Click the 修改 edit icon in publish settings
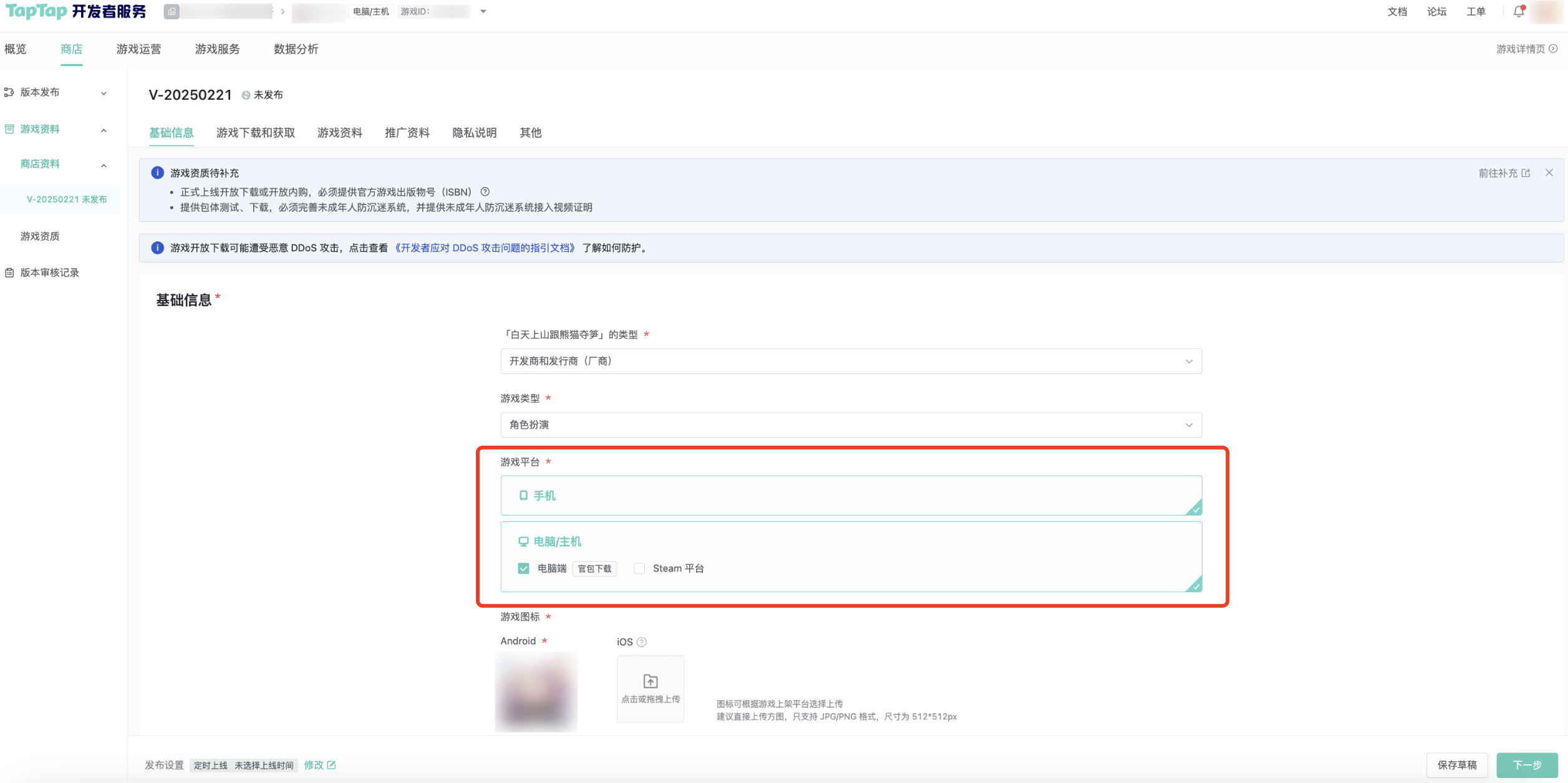The height and width of the screenshot is (783, 1568). [331, 765]
